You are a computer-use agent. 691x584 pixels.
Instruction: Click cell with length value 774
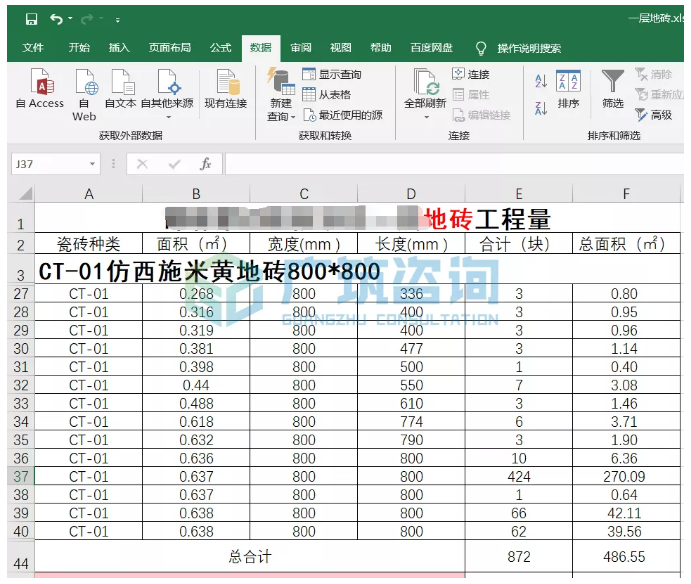[x=411, y=422]
